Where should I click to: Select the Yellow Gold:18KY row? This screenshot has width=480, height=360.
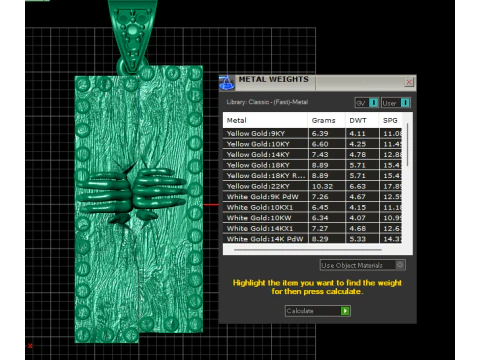point(312,165)
